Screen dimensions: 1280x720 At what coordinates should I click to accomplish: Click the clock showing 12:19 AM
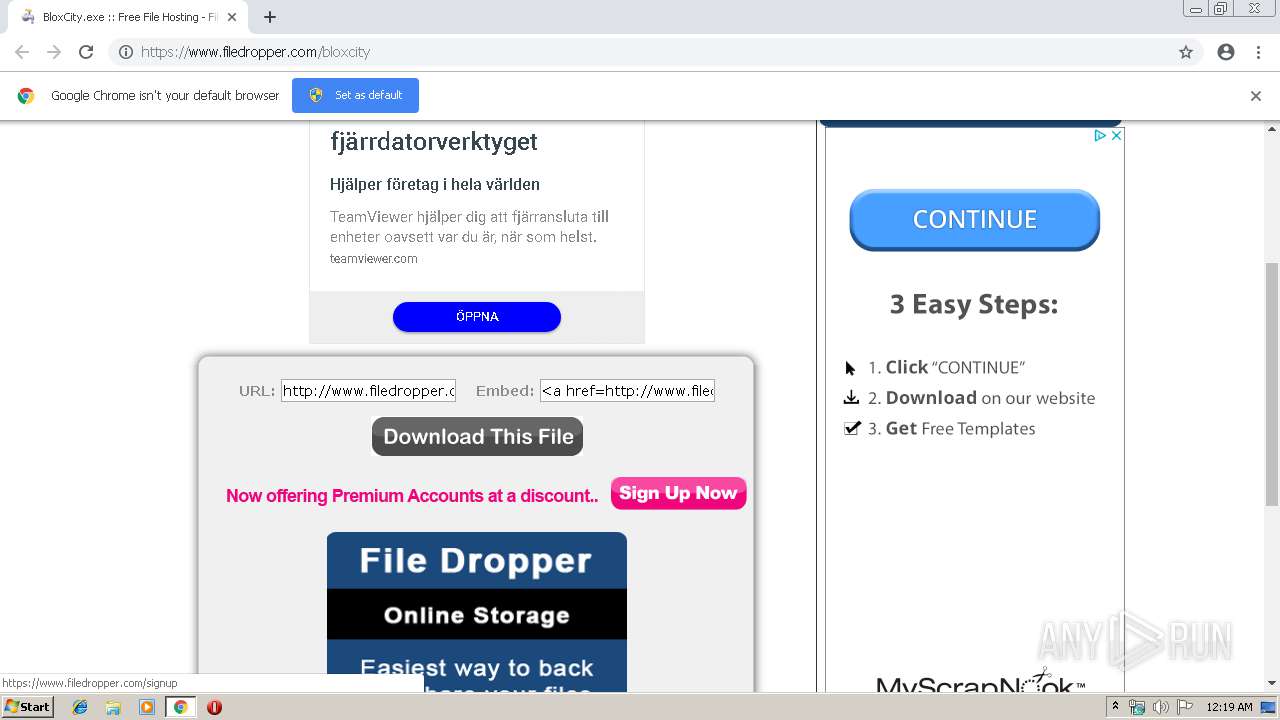pyautogui.click(x=1229, y=707)
